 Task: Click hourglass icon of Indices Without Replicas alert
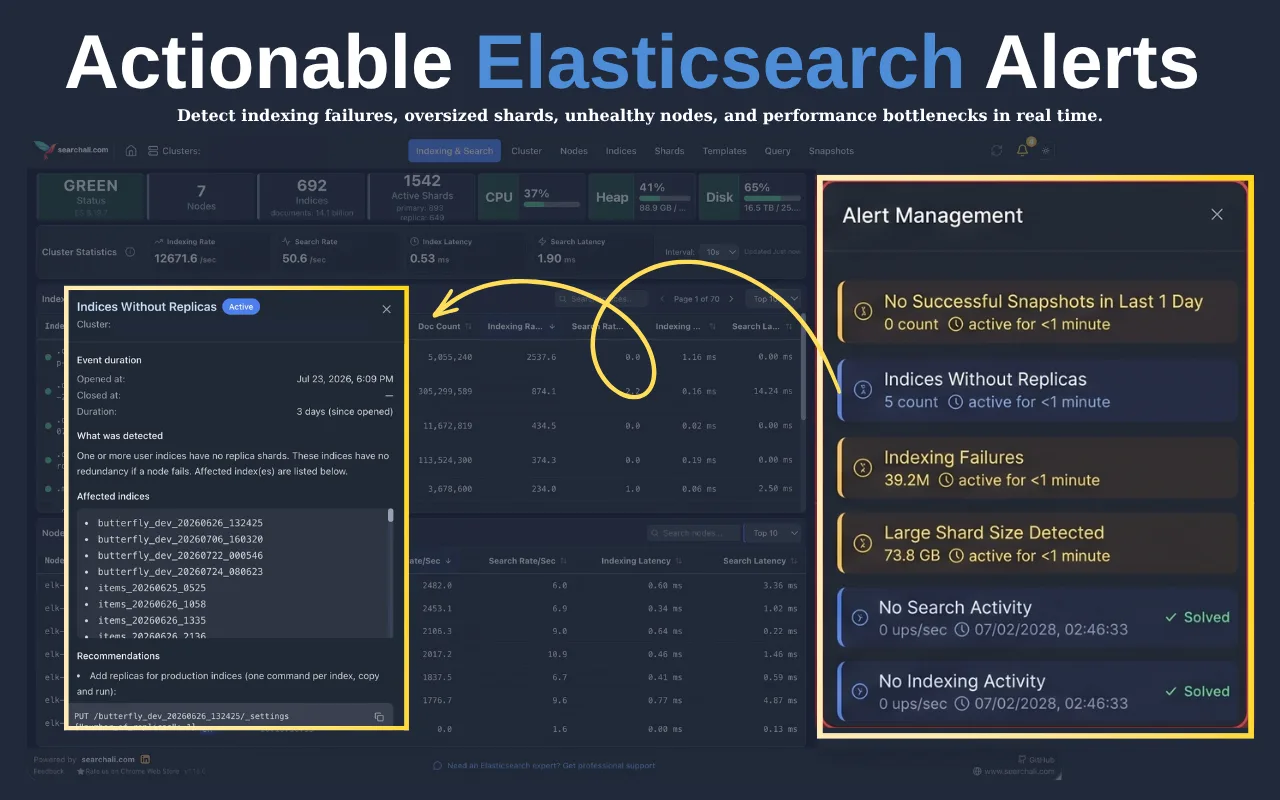(862, 390)
